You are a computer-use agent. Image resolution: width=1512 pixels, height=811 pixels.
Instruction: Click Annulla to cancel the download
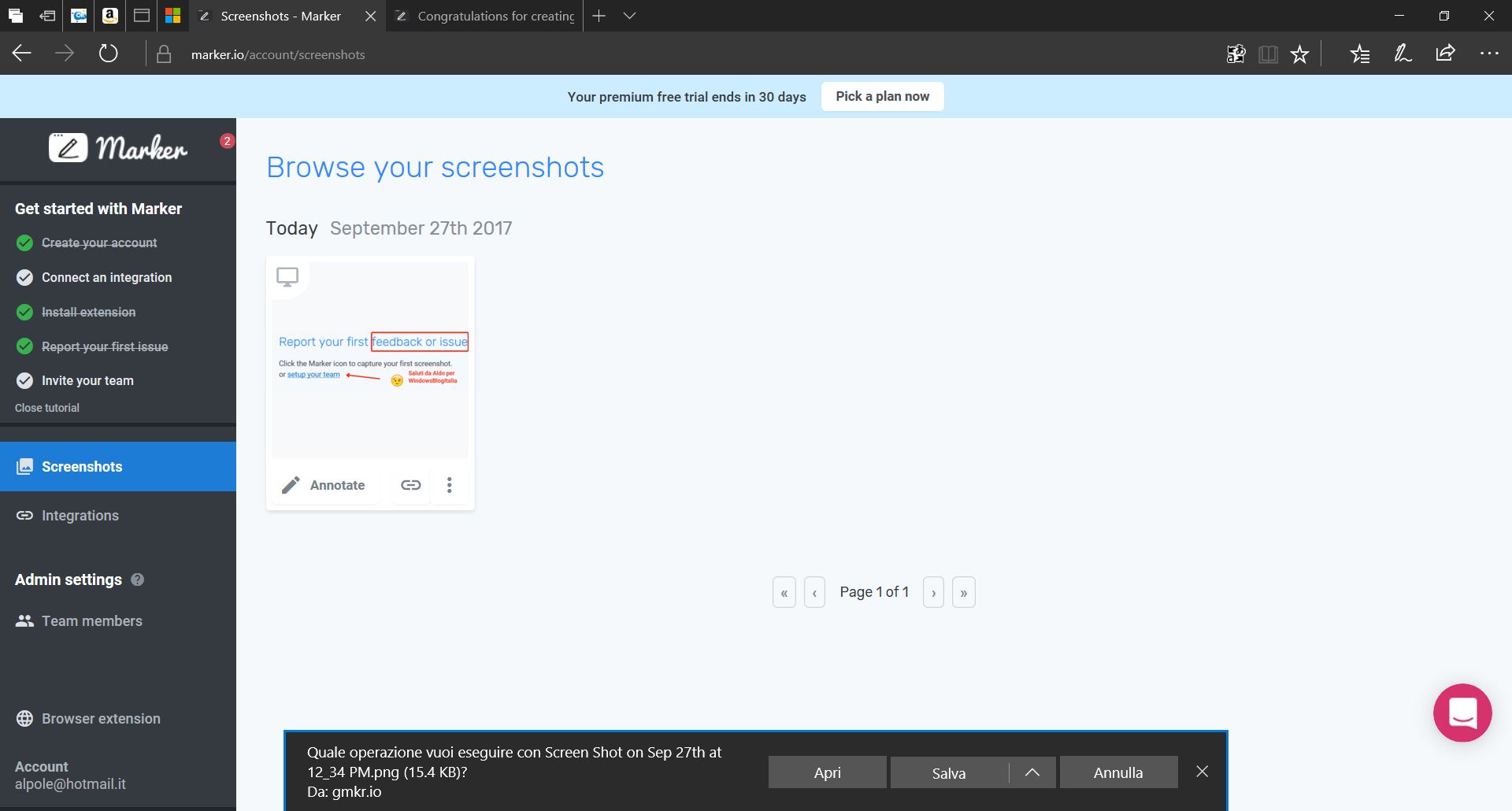(1118, 772)
